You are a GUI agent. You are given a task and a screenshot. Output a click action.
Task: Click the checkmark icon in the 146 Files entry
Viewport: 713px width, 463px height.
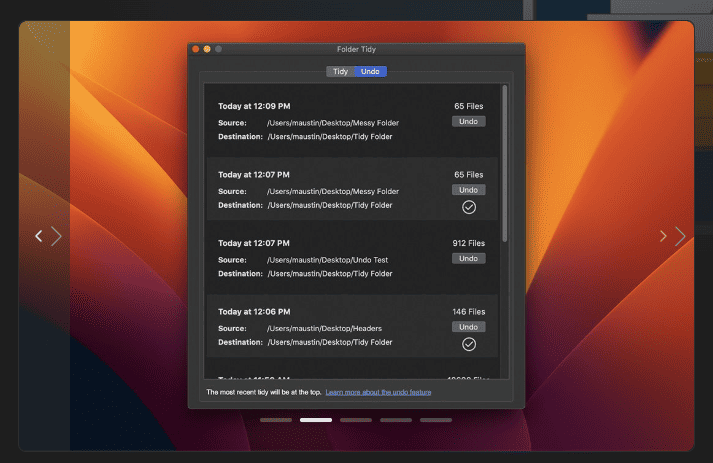tap(469, 344)
